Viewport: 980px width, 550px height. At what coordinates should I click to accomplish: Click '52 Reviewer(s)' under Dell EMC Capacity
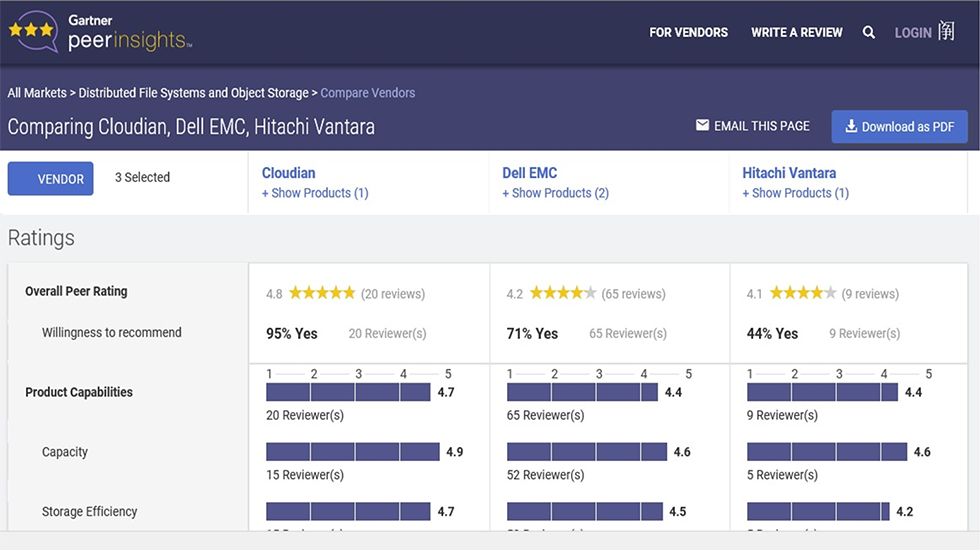tap(546, 475)
